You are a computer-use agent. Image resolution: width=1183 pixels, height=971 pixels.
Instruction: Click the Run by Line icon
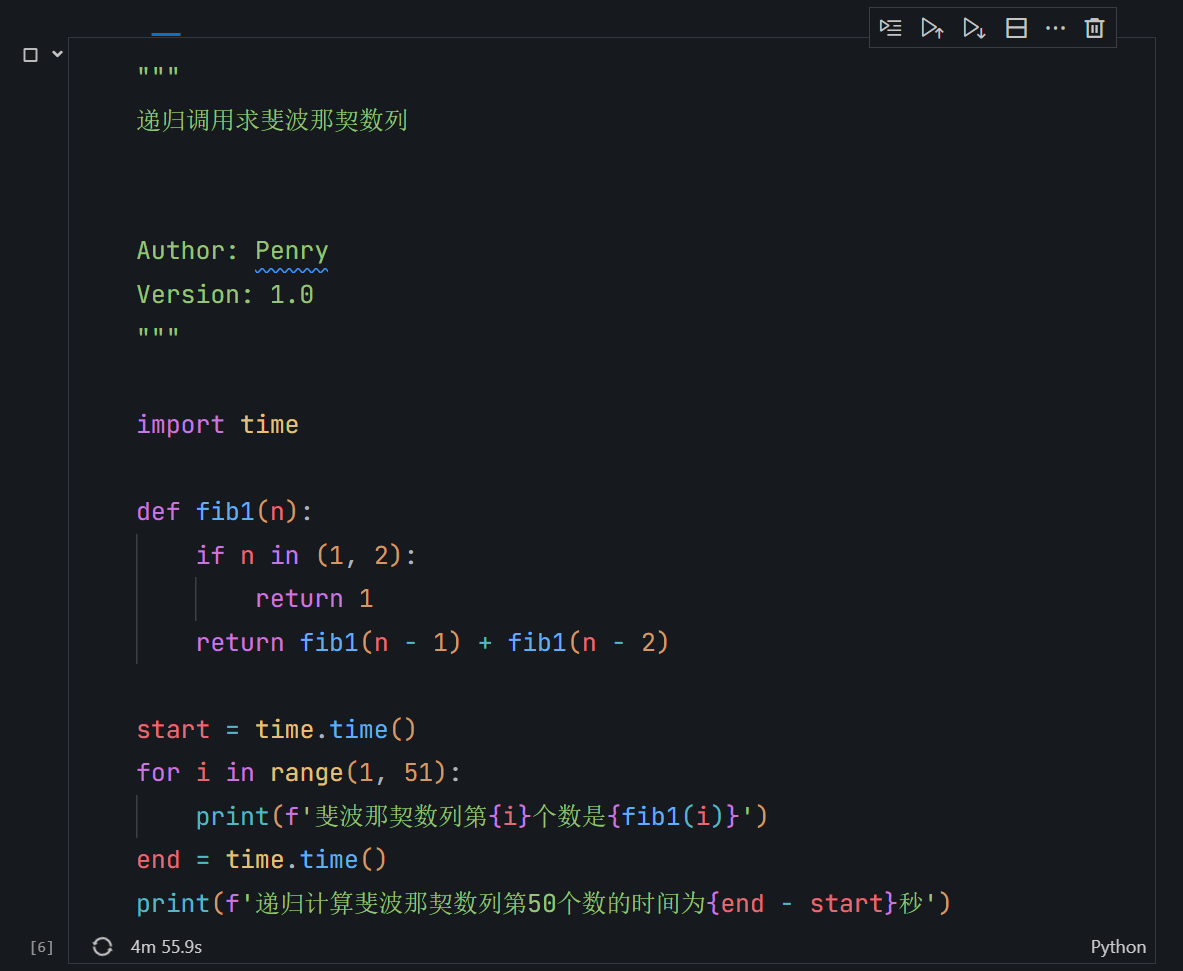[x=890, y=28]
